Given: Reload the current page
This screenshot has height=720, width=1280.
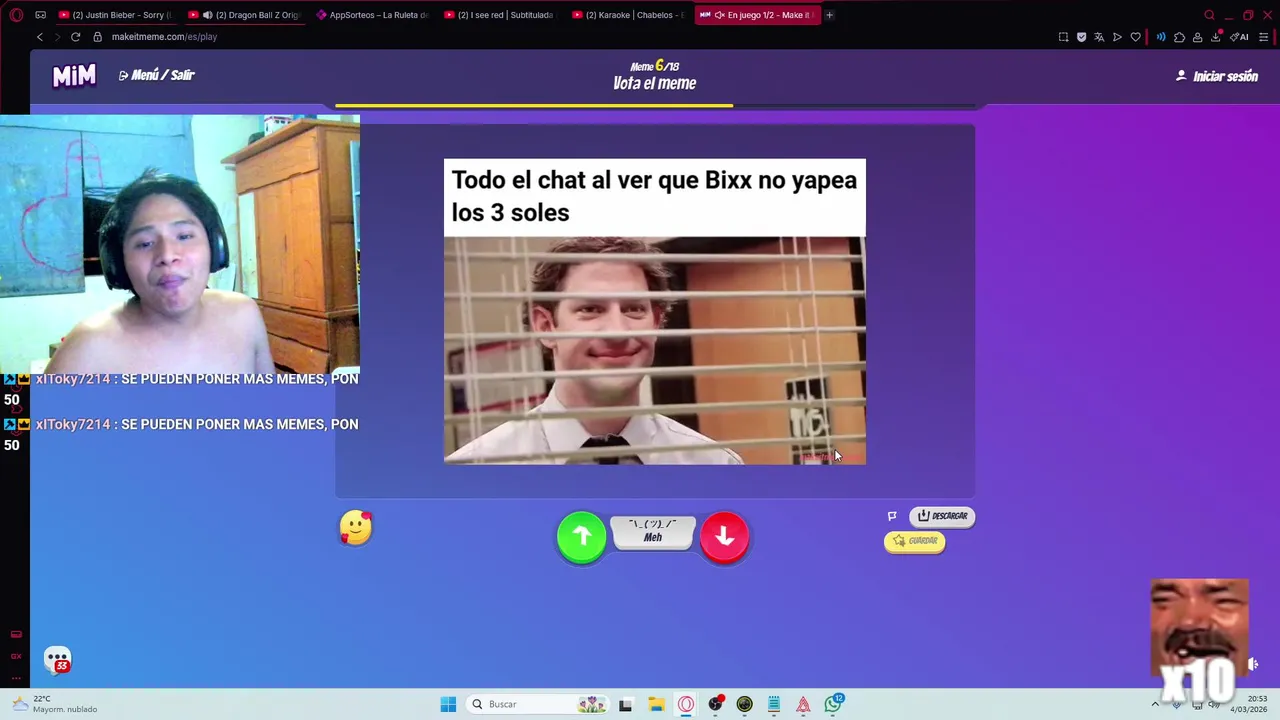Looking at the screenshot, I should click(75, 37).
